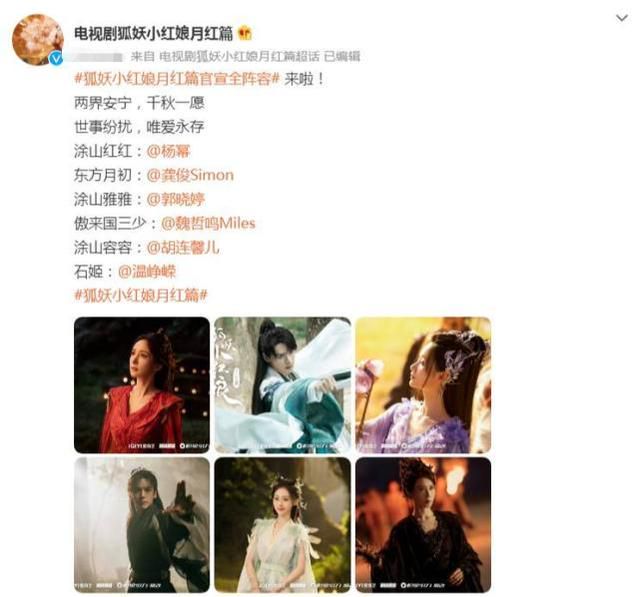The image size is (640, 597).
Task: View the red dress character poster
Action: point(142,385)
